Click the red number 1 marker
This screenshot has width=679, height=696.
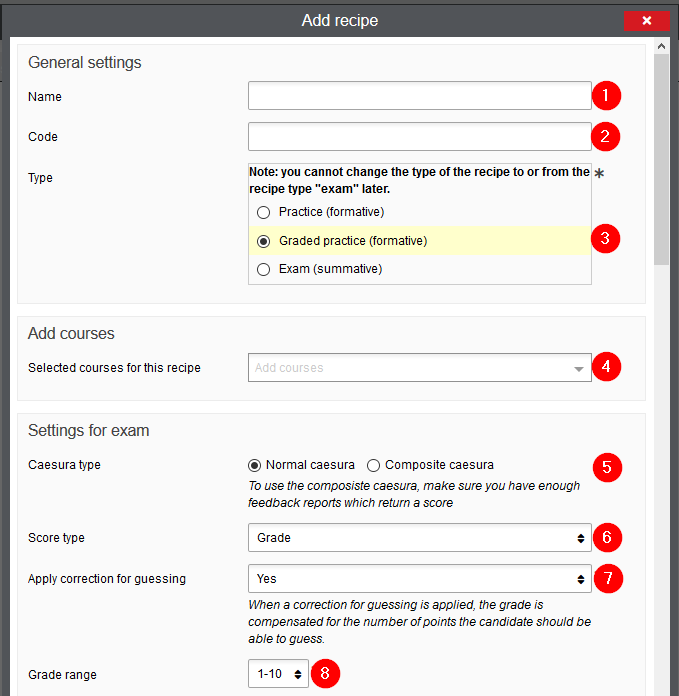click(606, 96)
